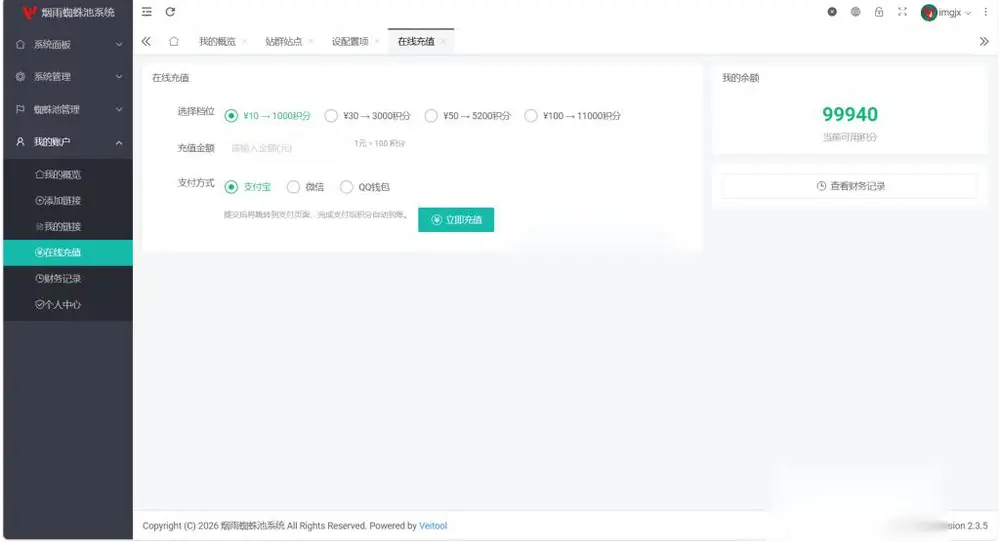This screenshot has height=542, width=1000.
Task: Open the globe language icon
Action: pyautogui.click(x=856, y=11)
